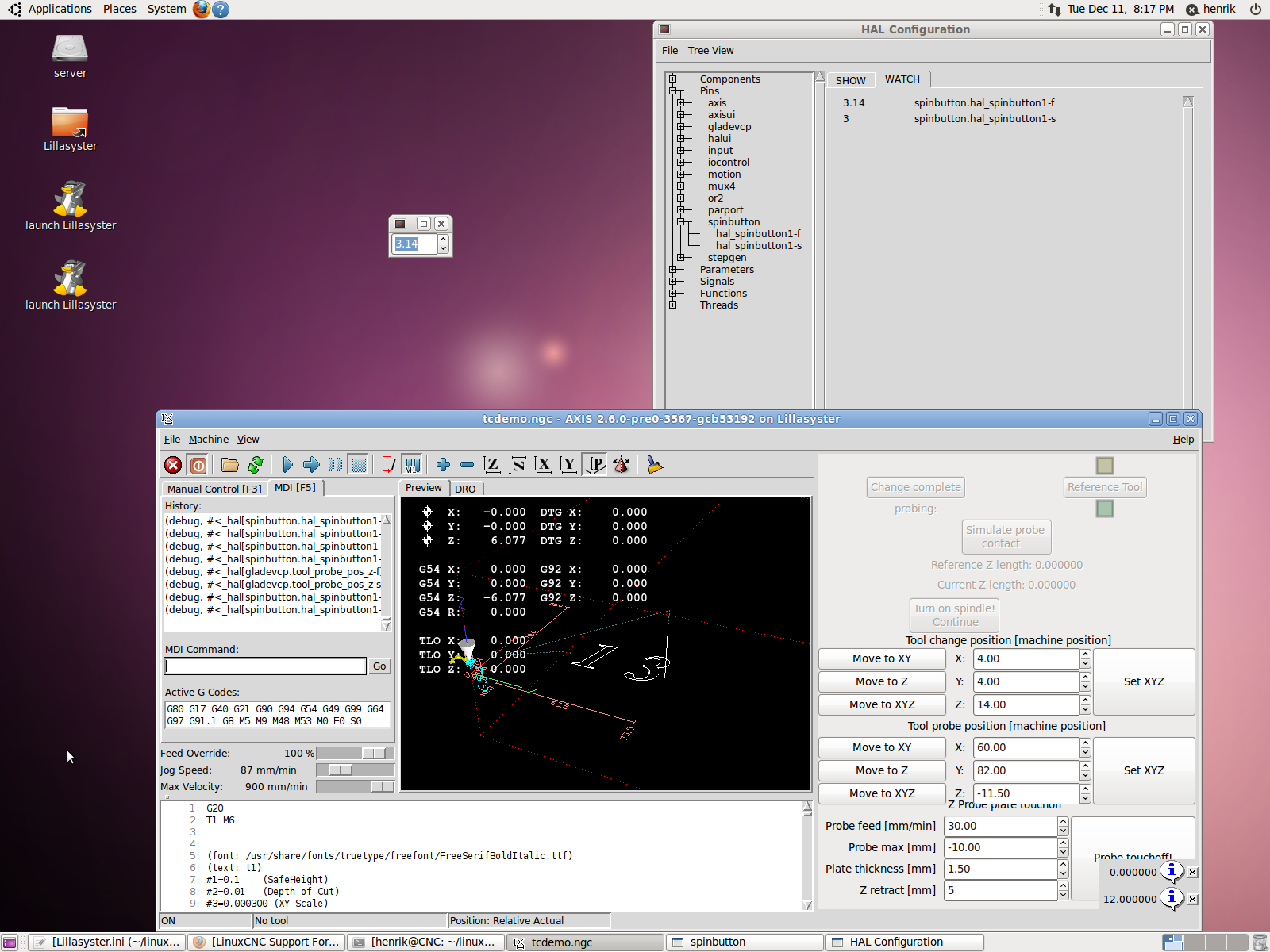Switch to spinbutton window in taskbar
Image resolution: width=1270 pixels, height=952 pixels.
(745, 942)
